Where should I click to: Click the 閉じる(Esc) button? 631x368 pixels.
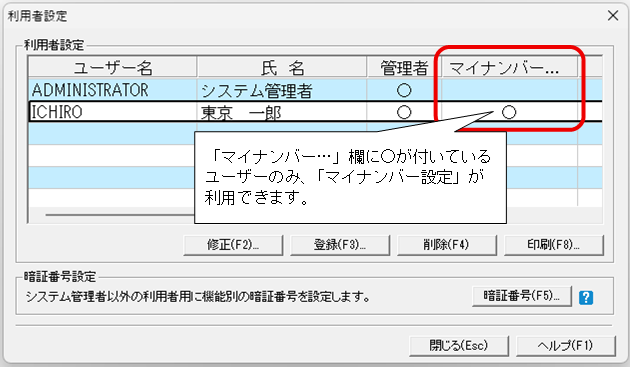tap(459, 346)
